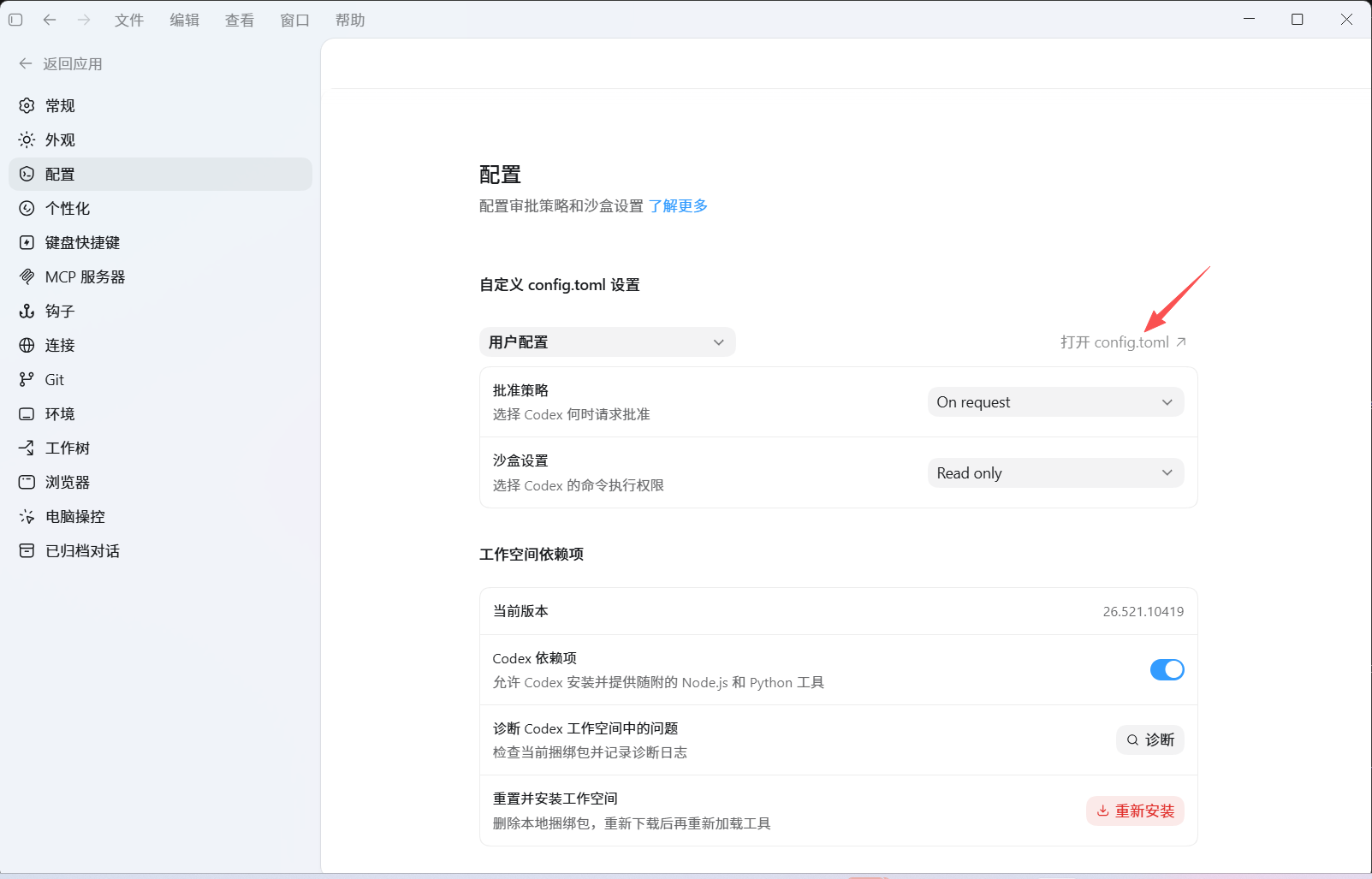The height and width of the screenshot is (879, 1372).
Task: Click the 了解更多 link
Action: point(678,206)
